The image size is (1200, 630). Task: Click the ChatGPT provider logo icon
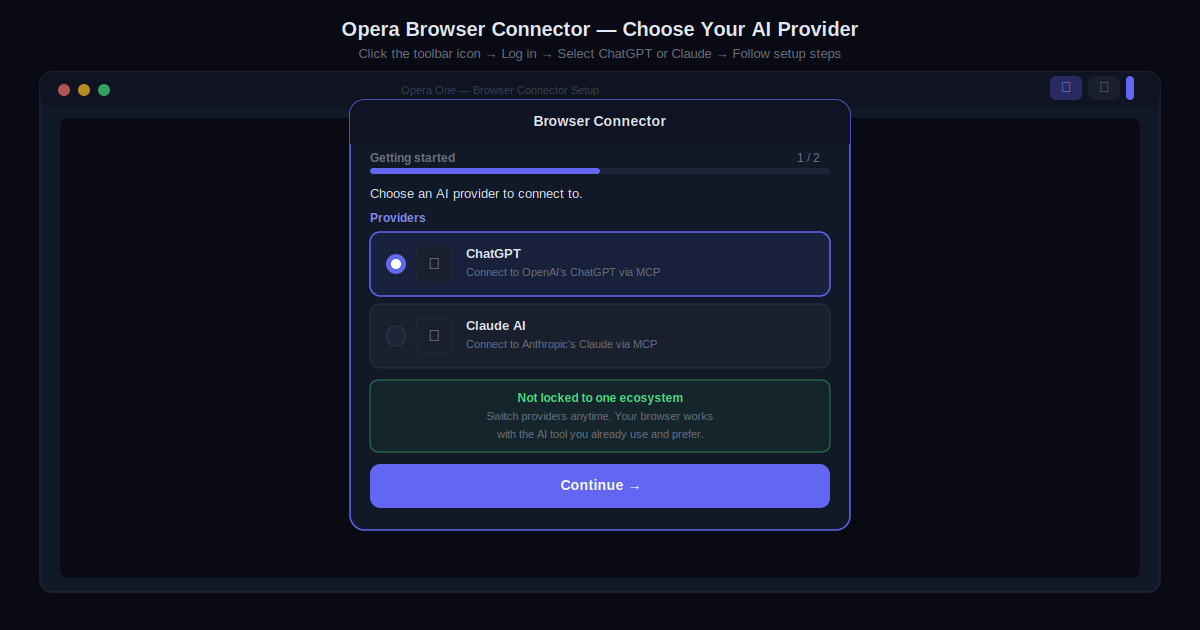[x=434, y=264]
